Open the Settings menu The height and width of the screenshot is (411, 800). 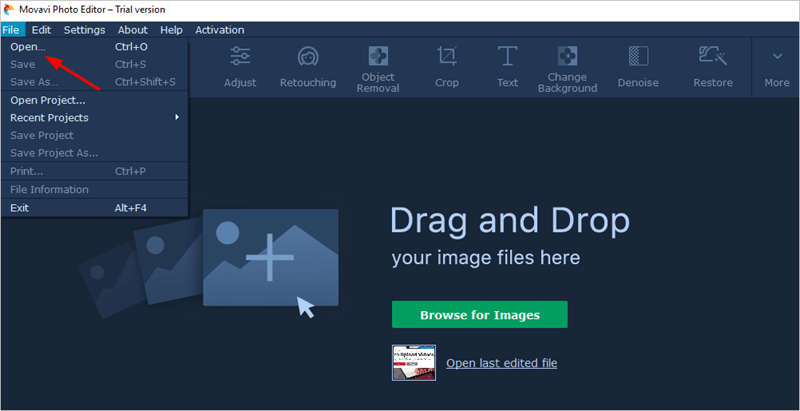point(84,30)
